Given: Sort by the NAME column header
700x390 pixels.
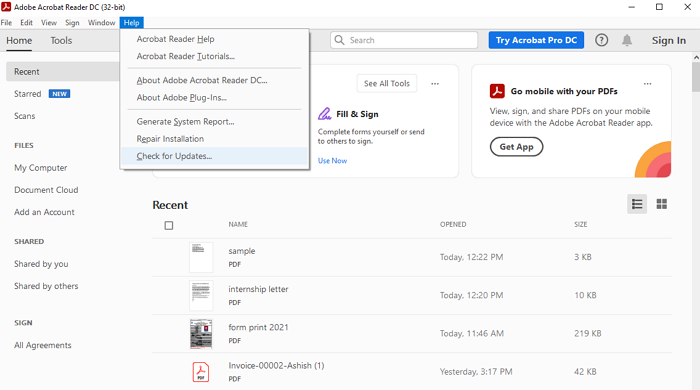Looking at the screenshot, I should (x=238, y=224).
